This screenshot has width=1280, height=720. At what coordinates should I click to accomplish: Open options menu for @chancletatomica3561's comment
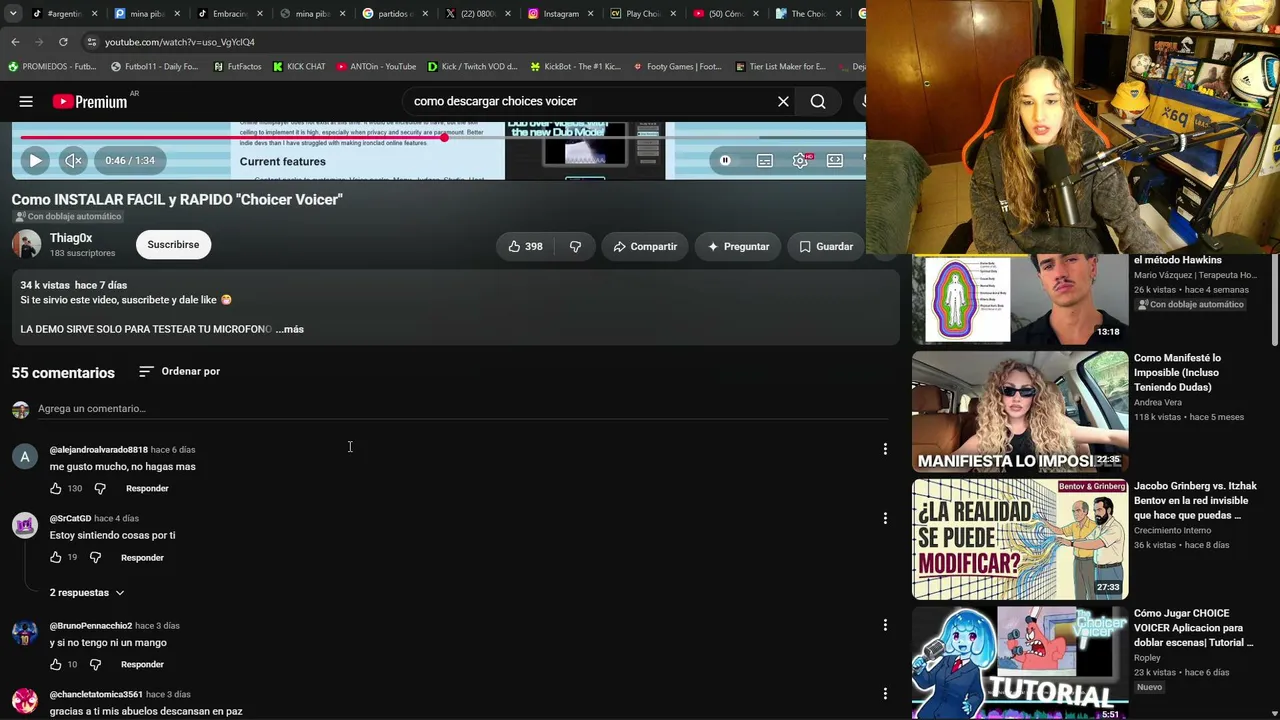point(885,694)
